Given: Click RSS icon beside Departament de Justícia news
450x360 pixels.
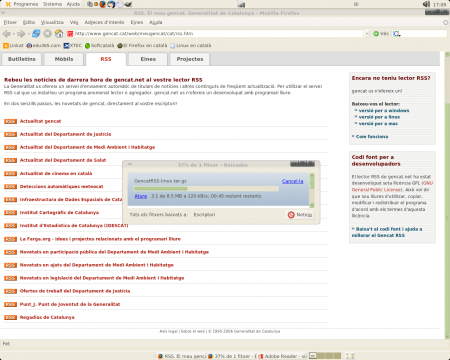Looking at the screenshot, I should (10, 134).
